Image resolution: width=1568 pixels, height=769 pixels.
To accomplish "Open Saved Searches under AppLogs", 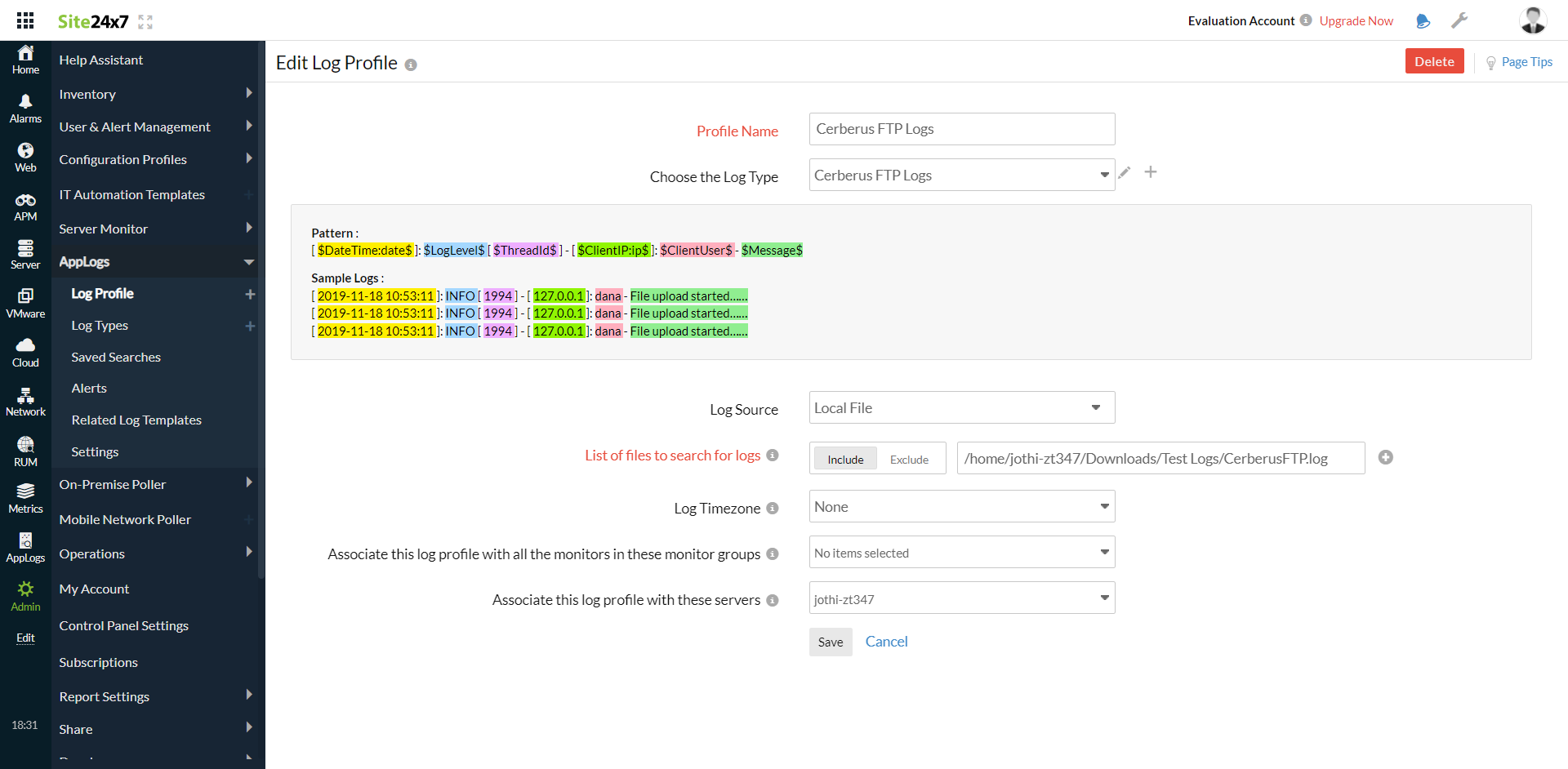I will [115, 357].
